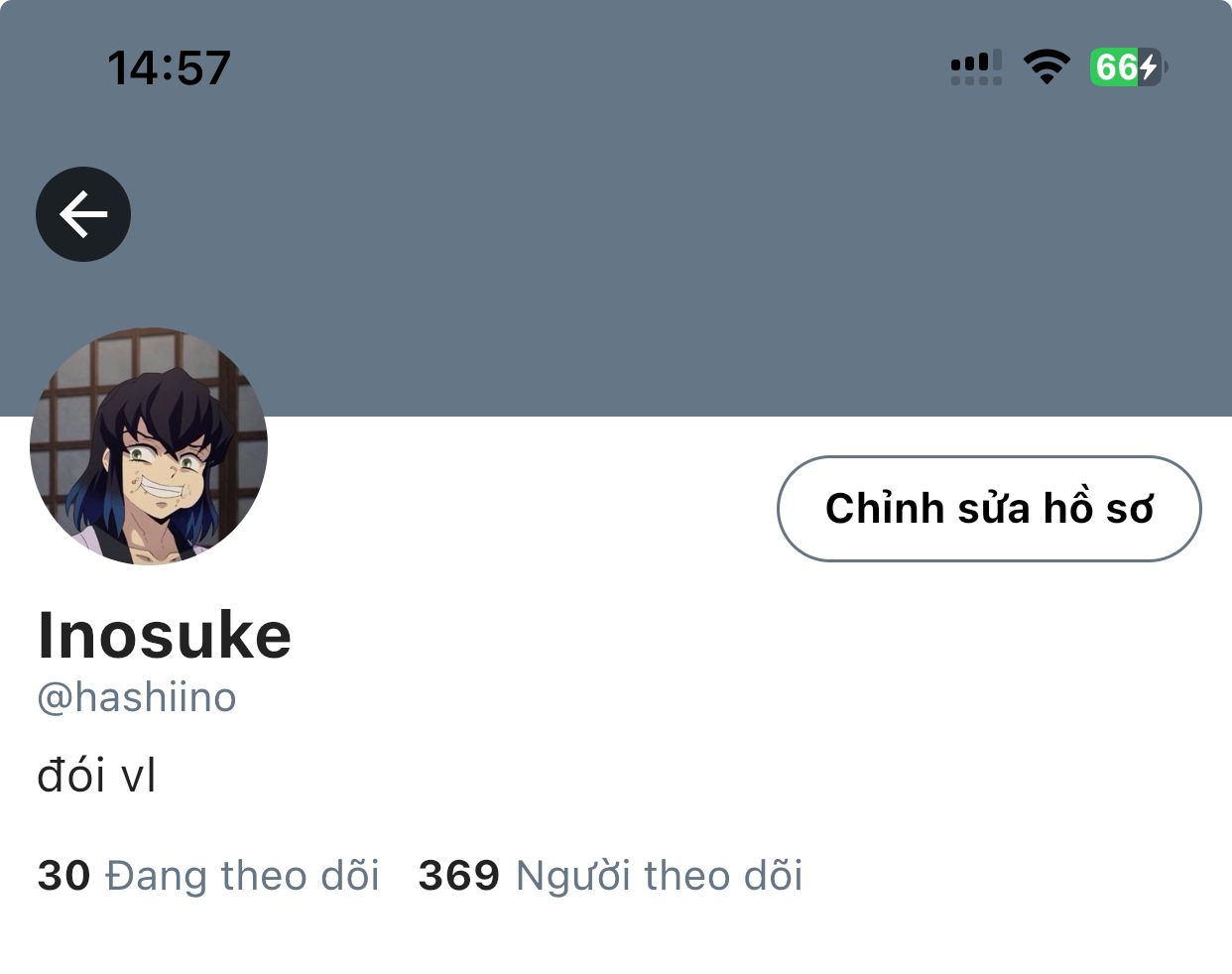The image size is (1232, 974).
Task: Tap the battery indicator showing 66
Action: [1129, 66]
